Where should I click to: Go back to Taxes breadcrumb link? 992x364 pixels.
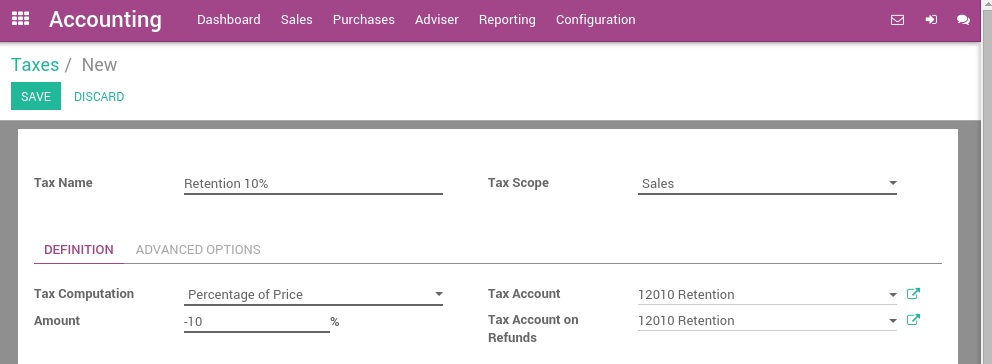[x=35, y=65]
